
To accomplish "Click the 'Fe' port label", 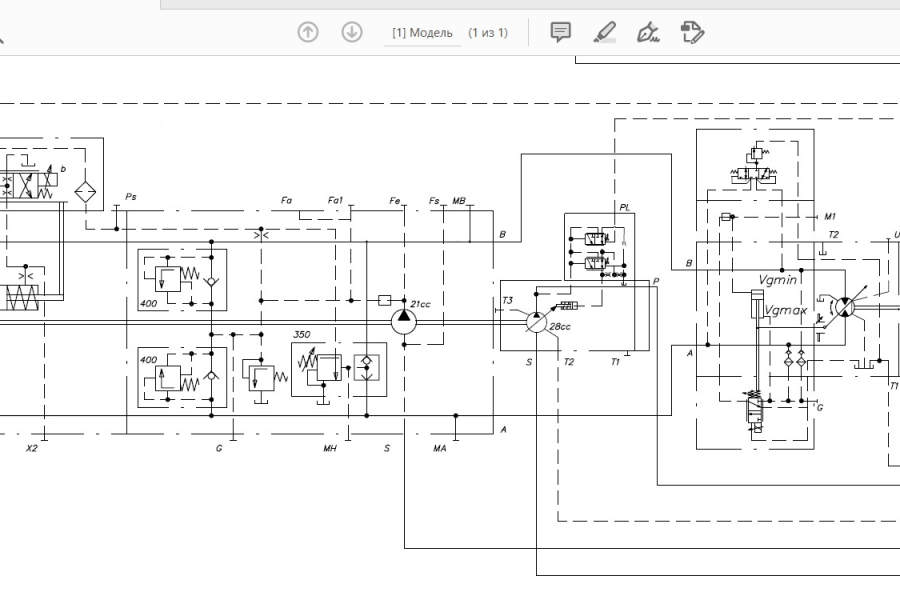I will pos(394,200).
